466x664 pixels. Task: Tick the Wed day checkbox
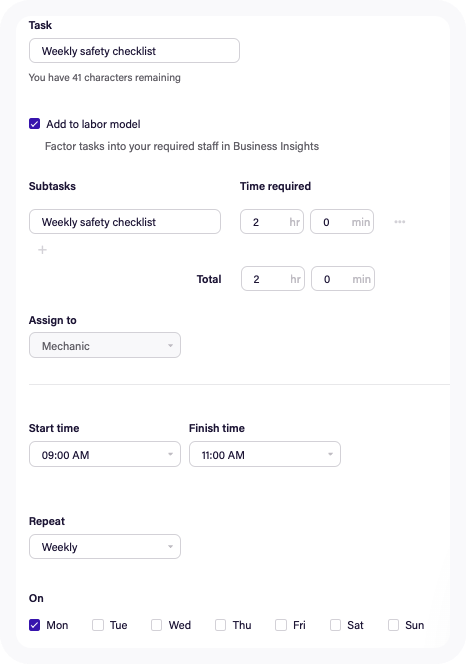click(156, 625)
